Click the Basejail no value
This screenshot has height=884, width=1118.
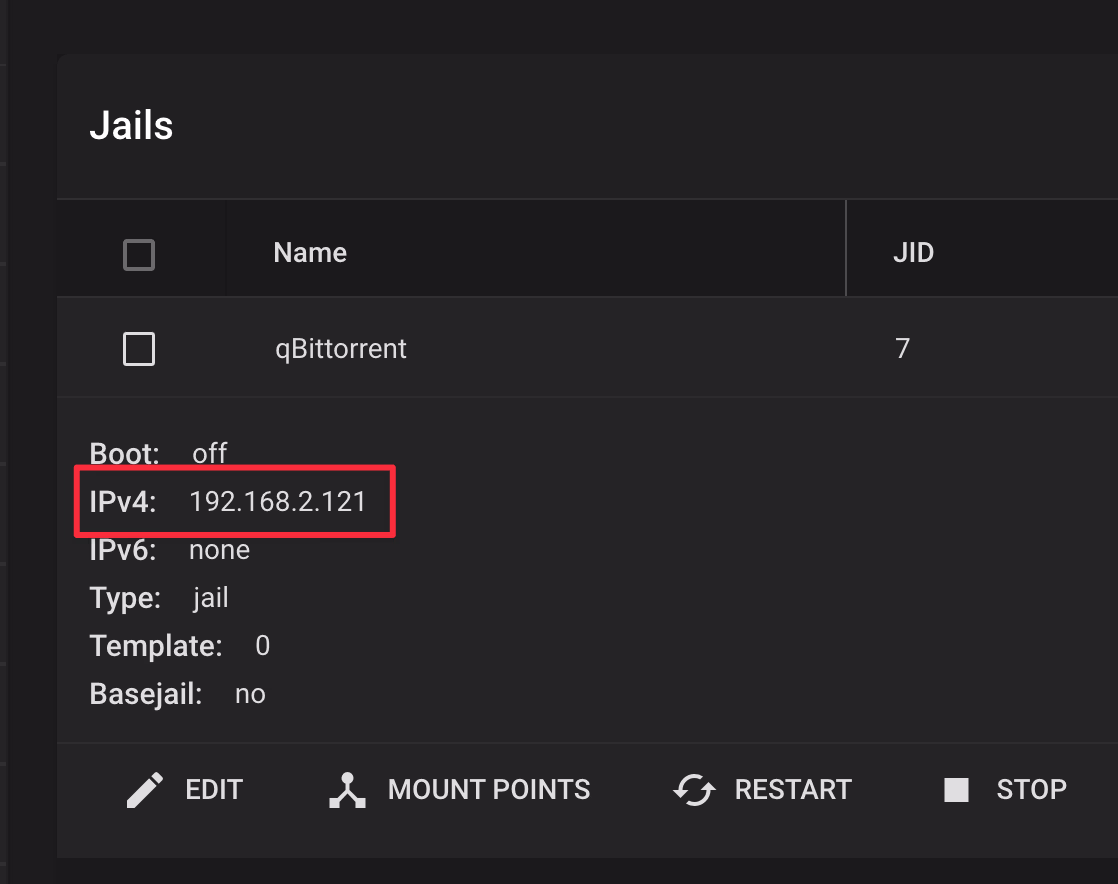(x=250, y=694)
